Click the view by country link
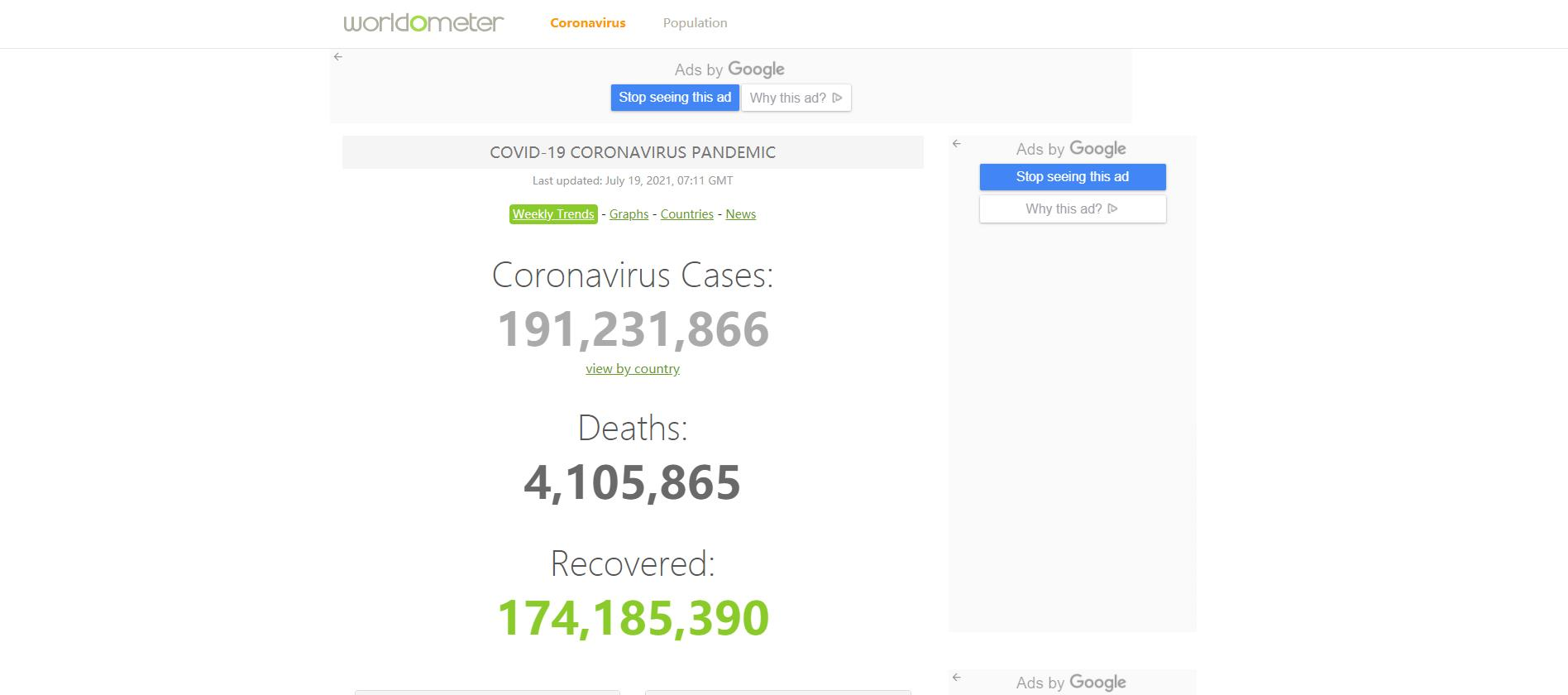The width and height of the screenshot is (1568, 695). click(x=633, y=369)
